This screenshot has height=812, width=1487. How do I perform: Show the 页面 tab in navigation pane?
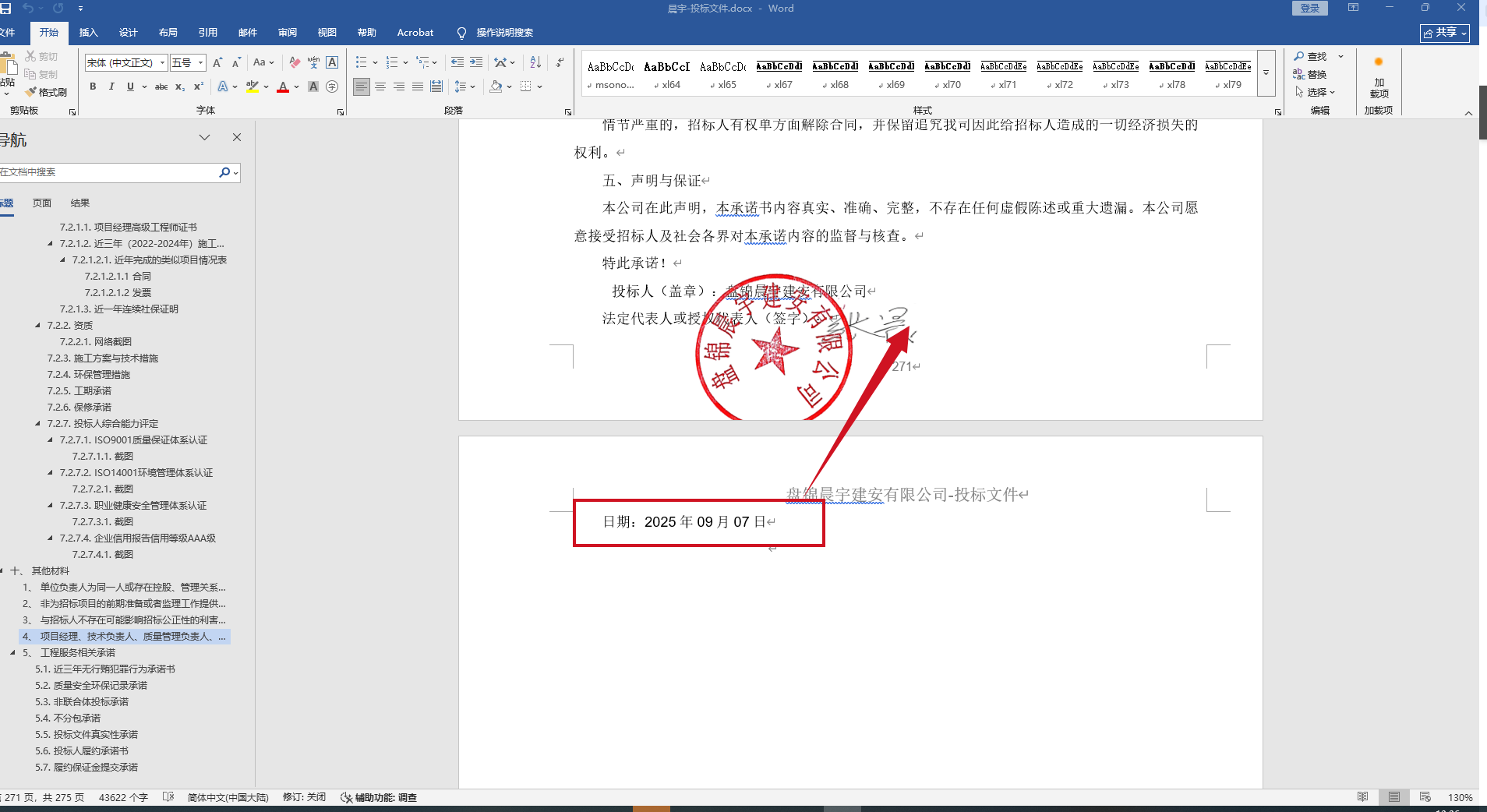[42, 203]
